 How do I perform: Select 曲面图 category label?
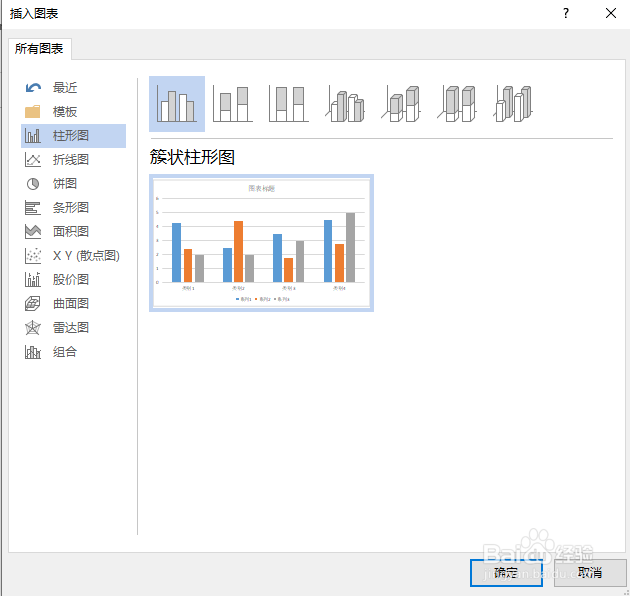(x=71, y=303)
